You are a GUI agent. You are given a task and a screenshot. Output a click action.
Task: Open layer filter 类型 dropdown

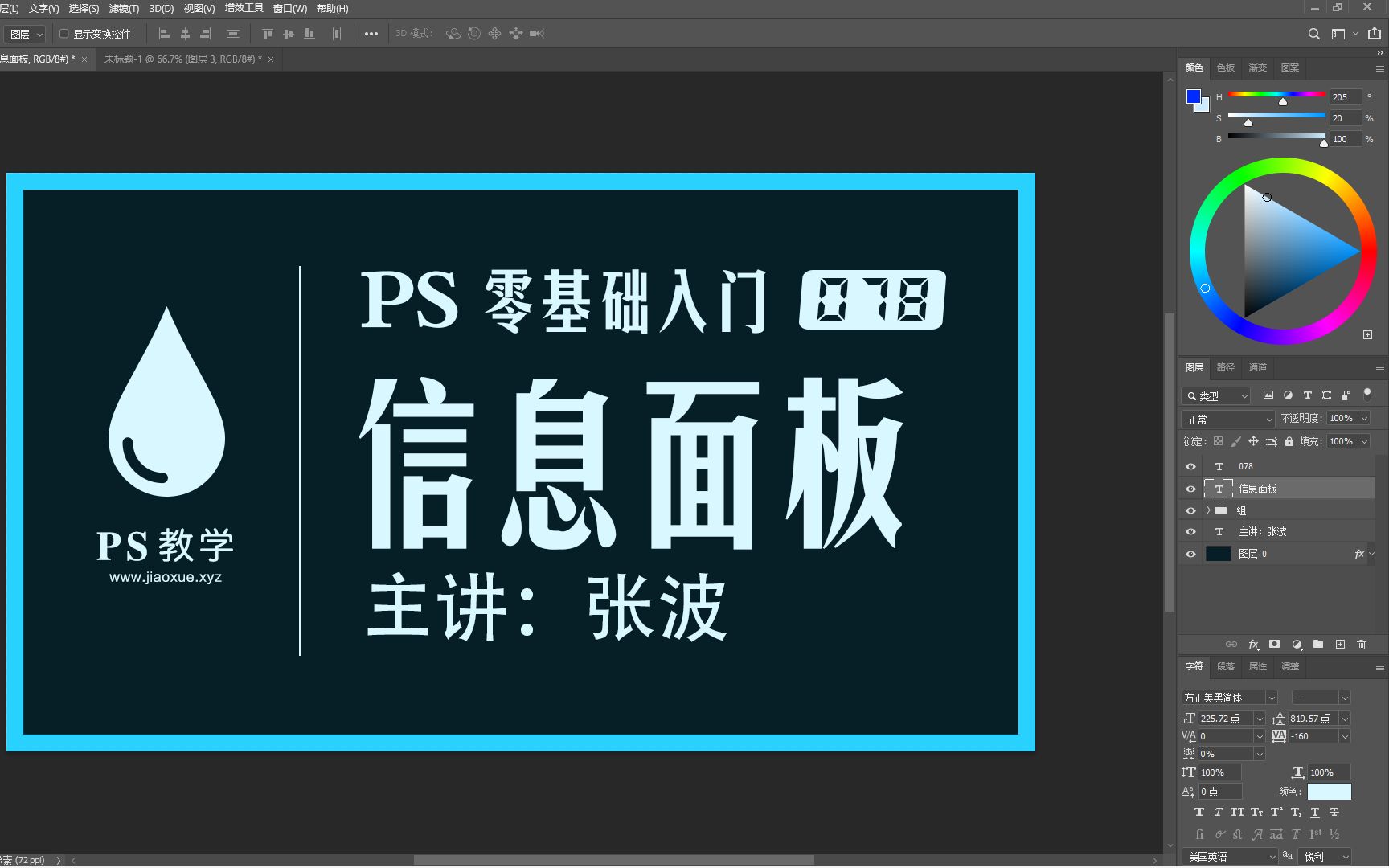[x=1215, y=395]
